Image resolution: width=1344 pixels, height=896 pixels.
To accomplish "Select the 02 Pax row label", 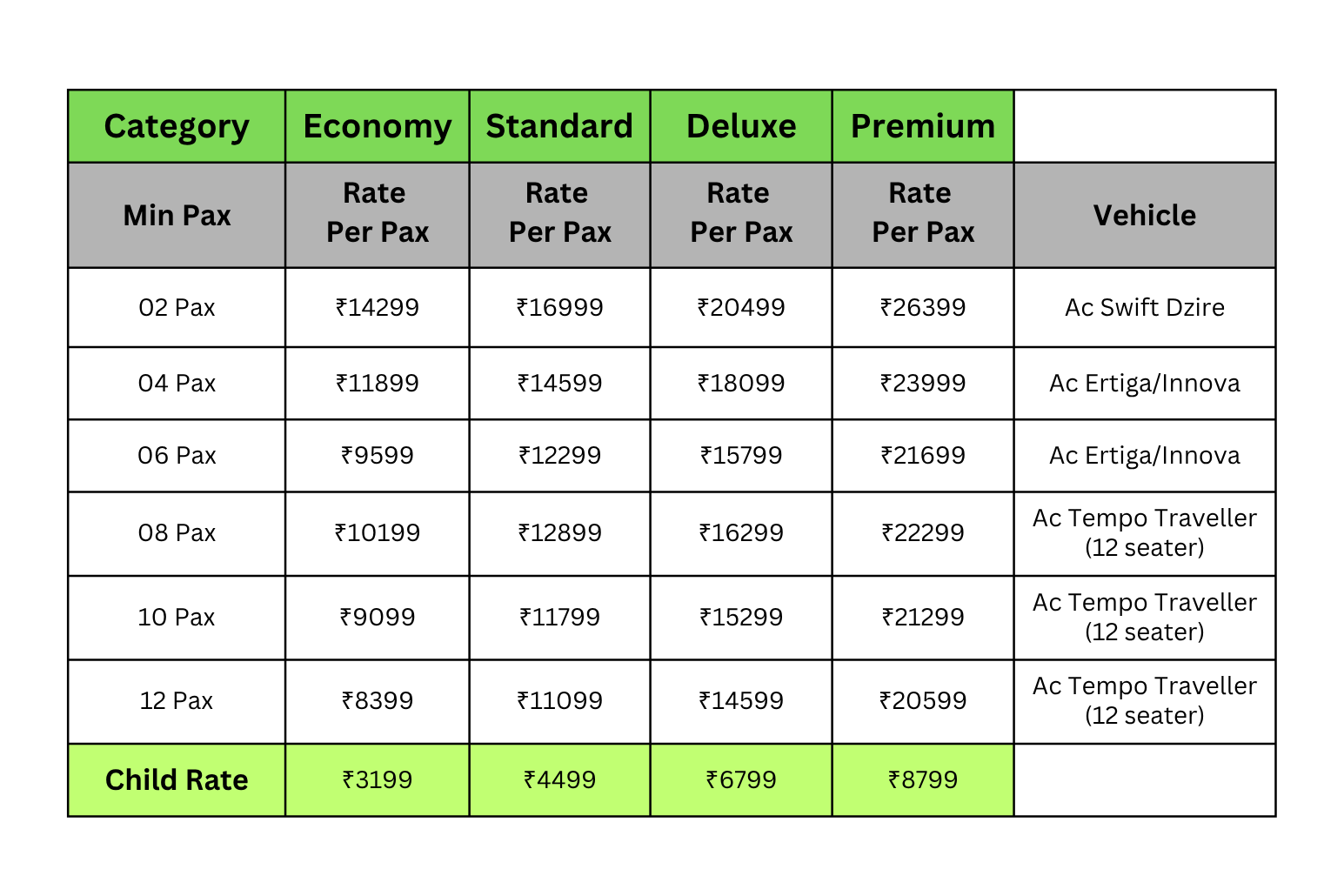I will (x=177, y=307).
